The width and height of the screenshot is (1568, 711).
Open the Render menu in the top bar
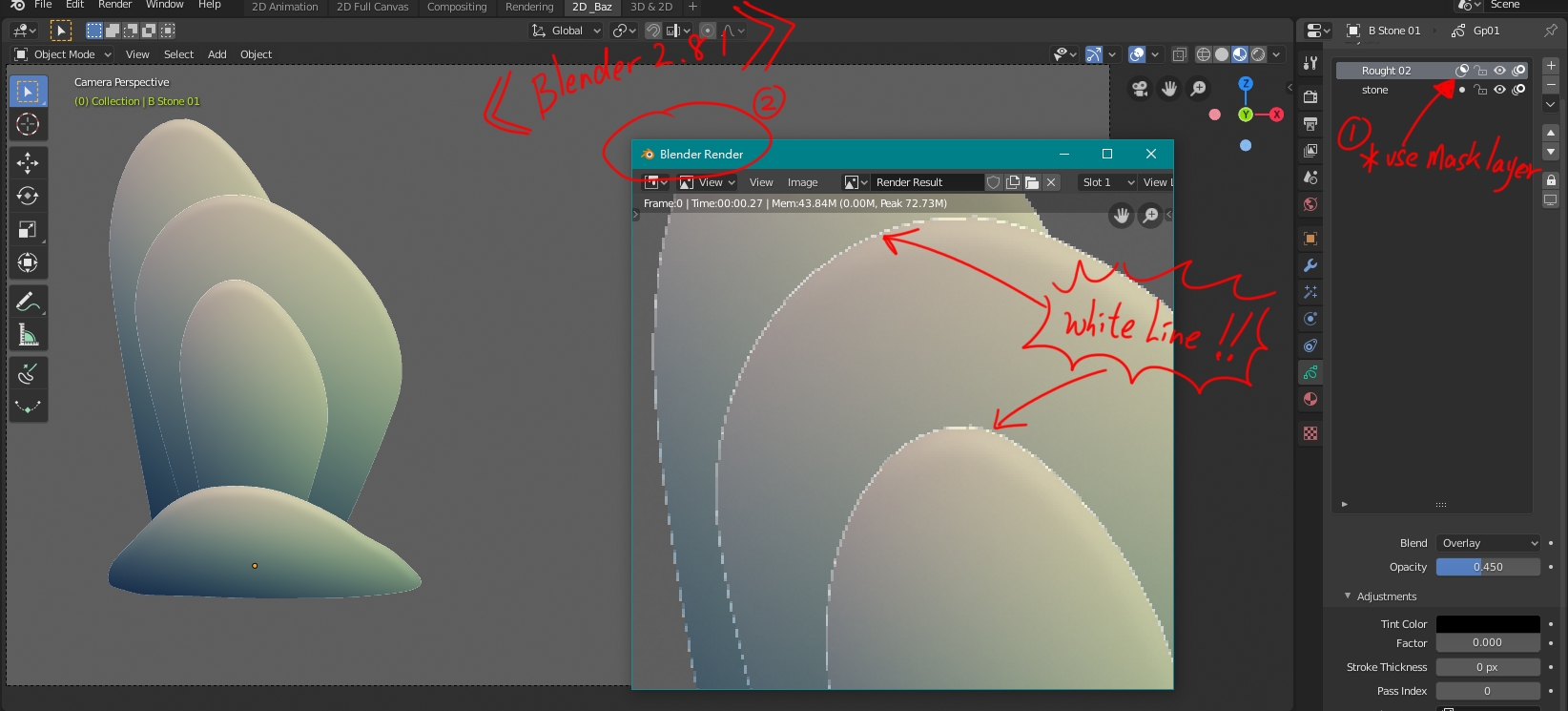pos(114,5)
